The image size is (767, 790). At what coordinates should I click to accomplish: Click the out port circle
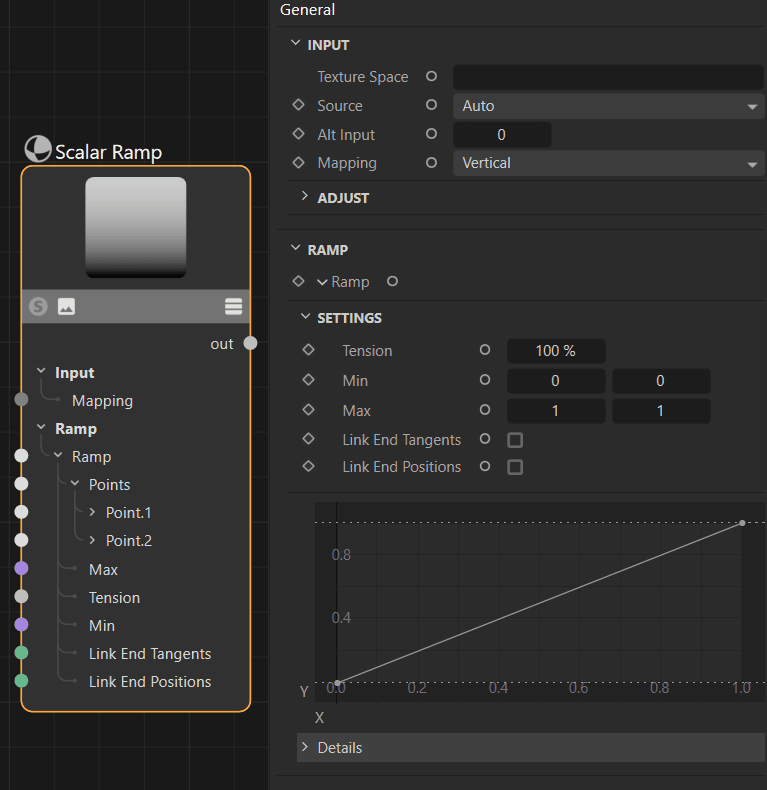coord(250,343)
